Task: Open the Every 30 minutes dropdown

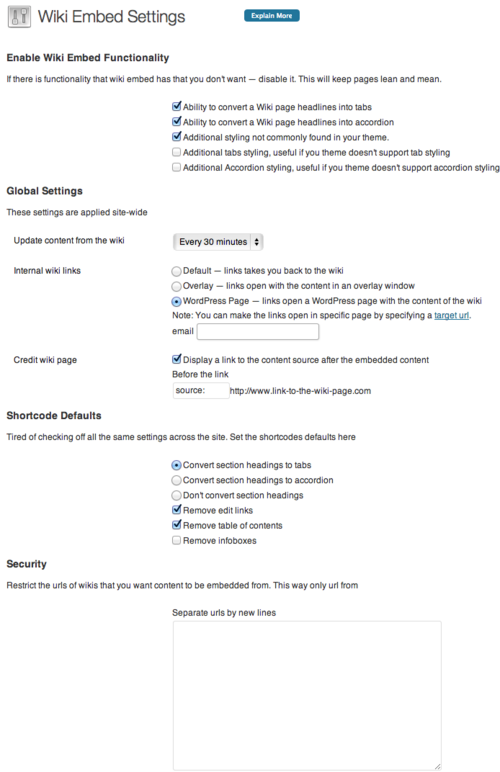Action: pyautogui.click(x=219, y=242)
